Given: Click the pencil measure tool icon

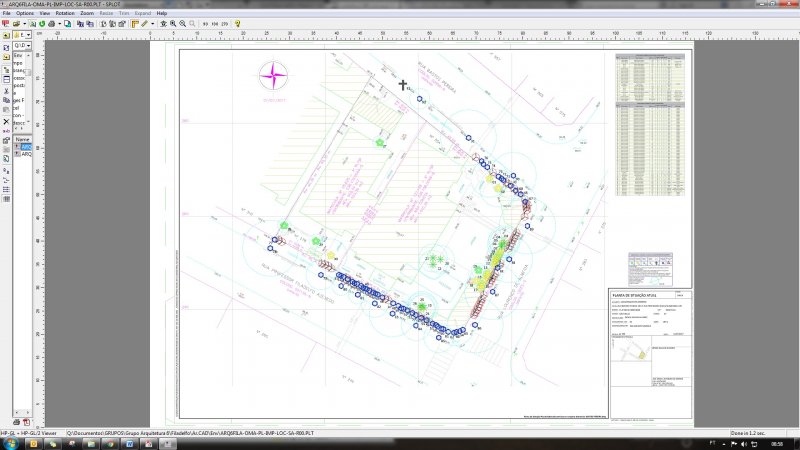Looking at the screenshot, I should pos(144,22).
